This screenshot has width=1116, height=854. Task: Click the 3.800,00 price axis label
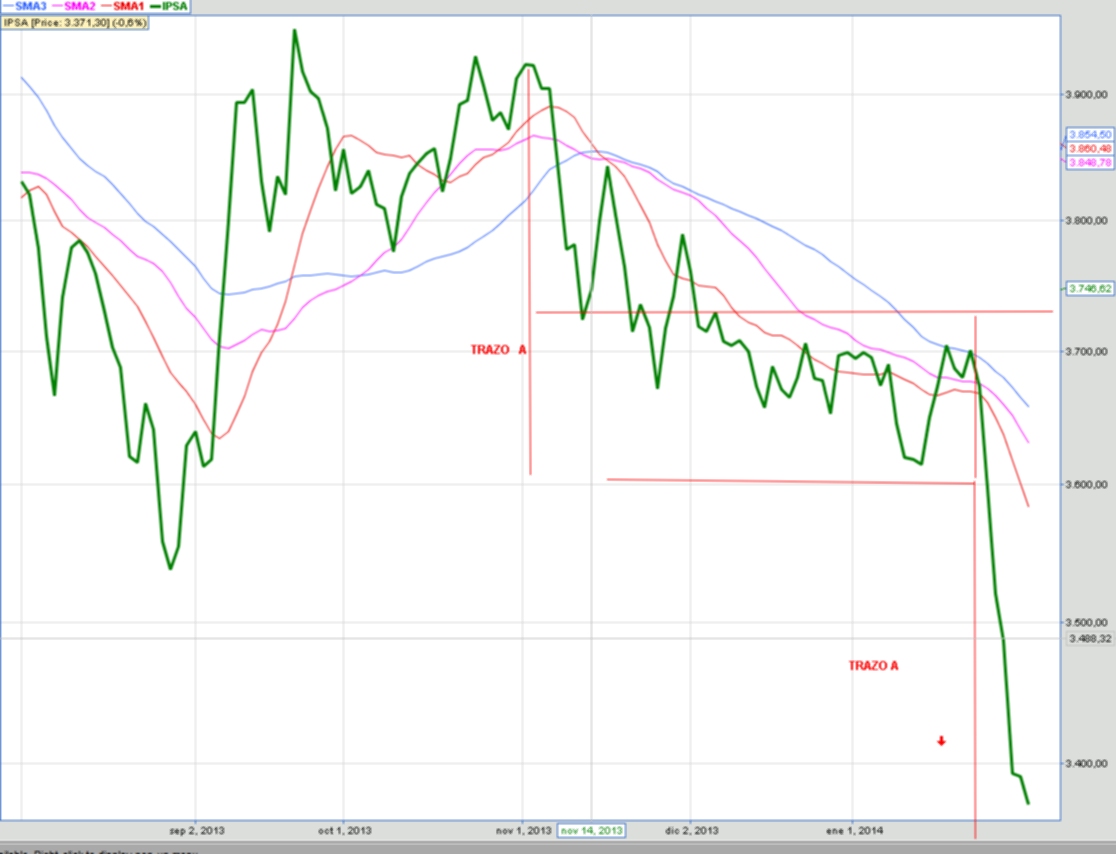(x=1085, y=221)
